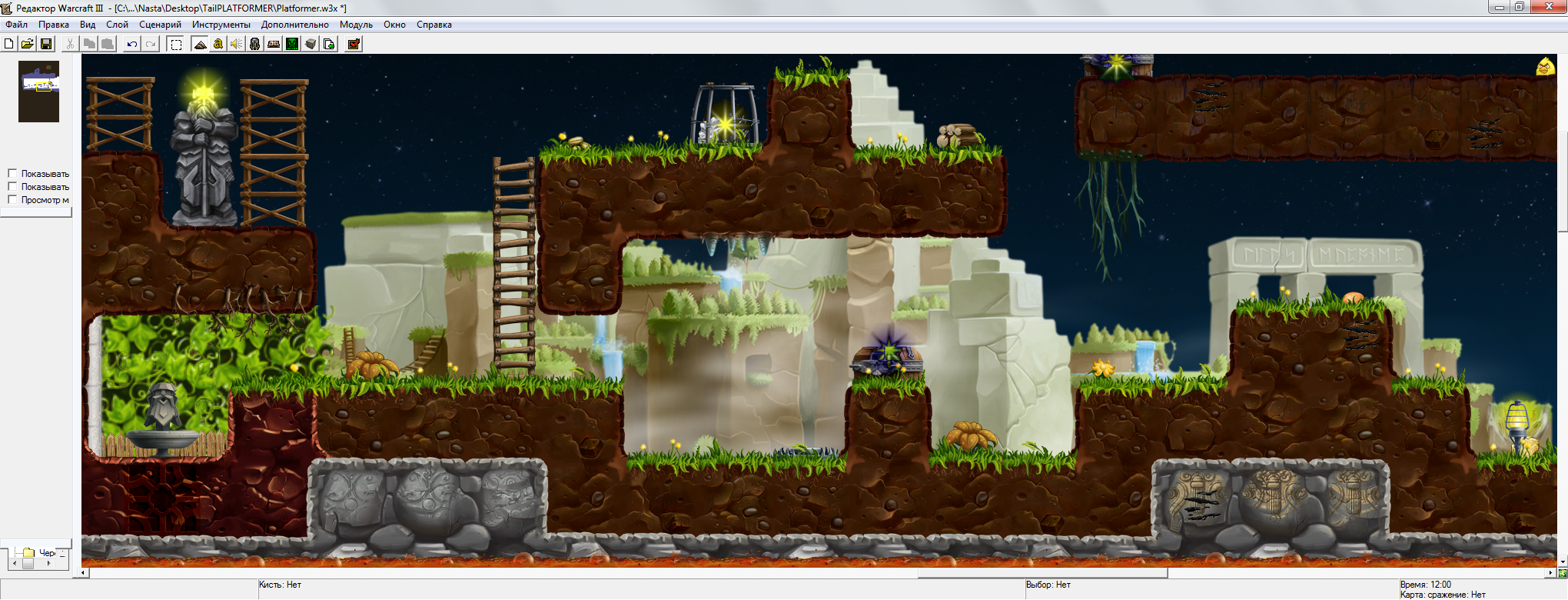Viewport: 1568px width, 600px height.
Task: Click the right arrow of the tree panel scrollbar
Action: pyautogui.click(x=49, y=563)
